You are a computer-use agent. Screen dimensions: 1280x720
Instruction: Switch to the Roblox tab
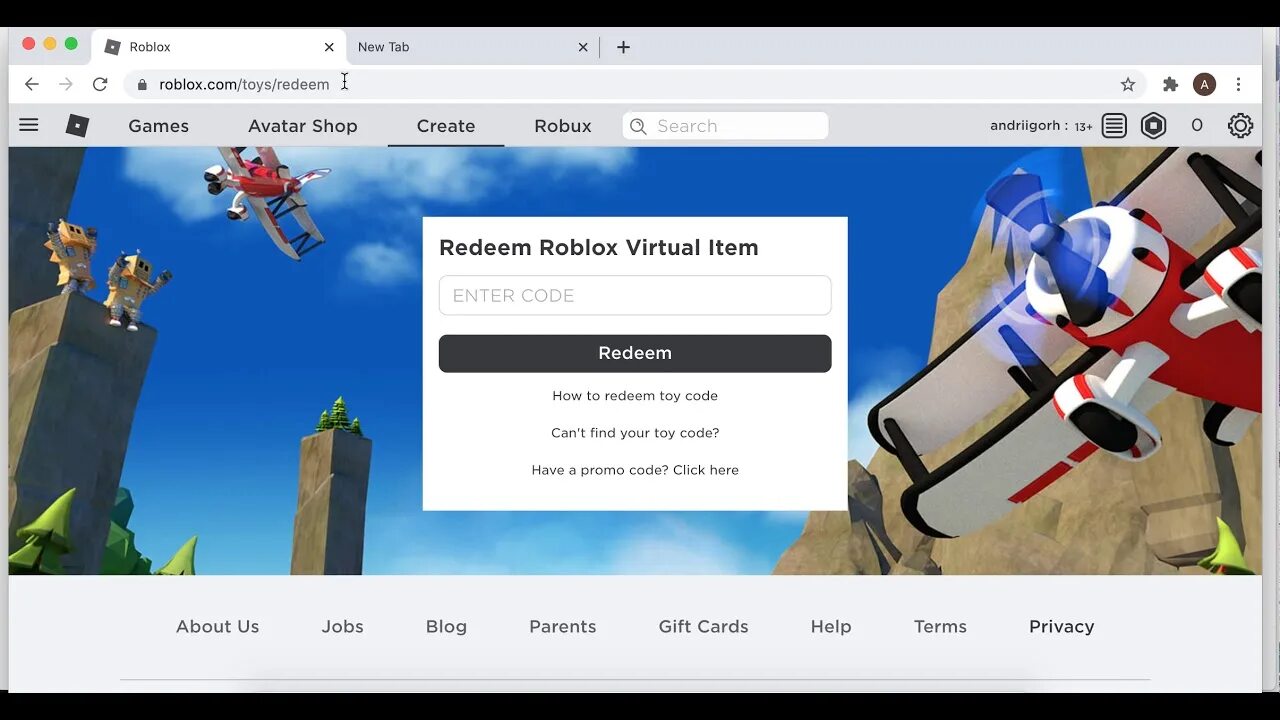pyautogui.click(x=219, y=47)
